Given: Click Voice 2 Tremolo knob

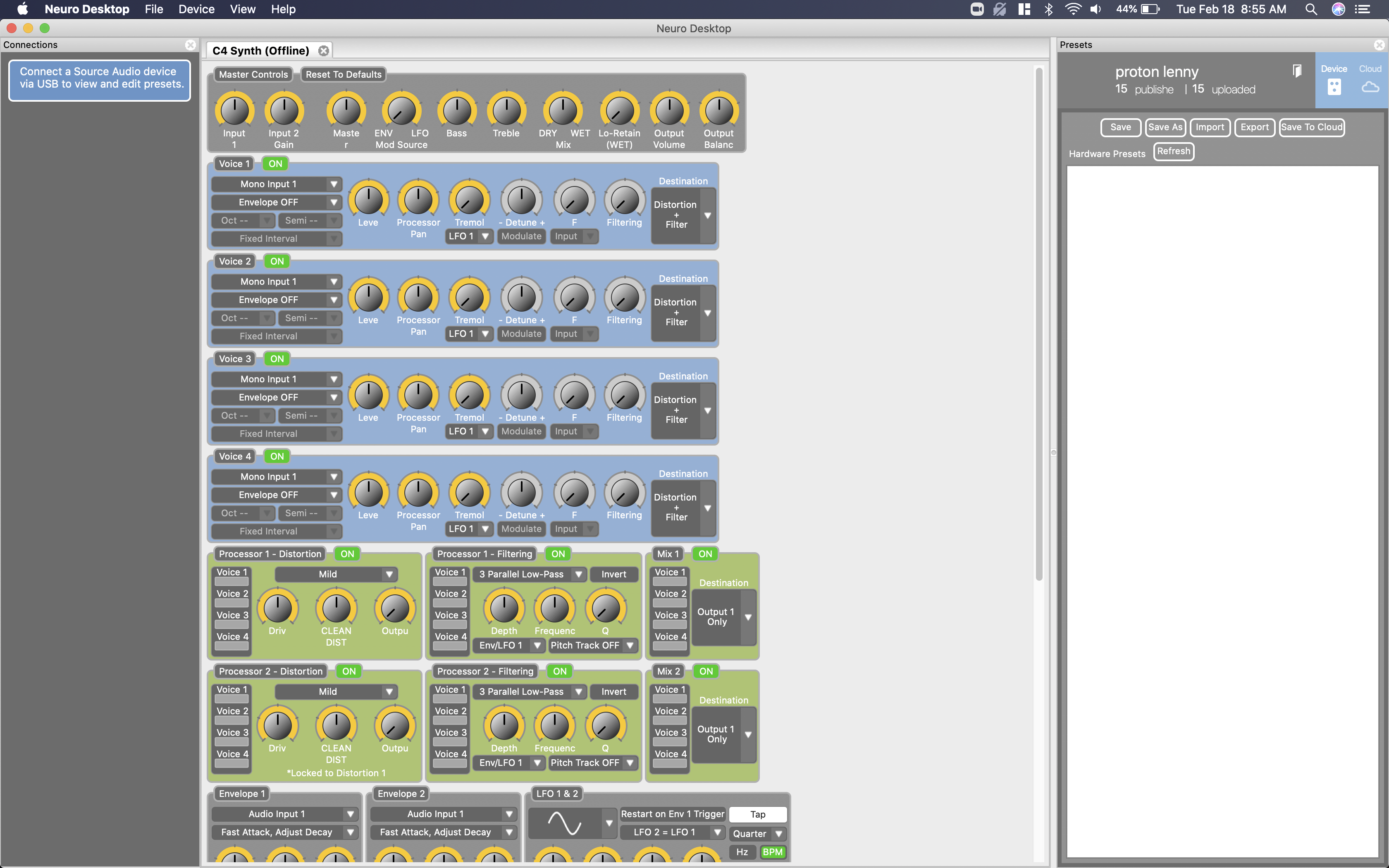Looking at the screenshot, I should [x=470, y=297].
